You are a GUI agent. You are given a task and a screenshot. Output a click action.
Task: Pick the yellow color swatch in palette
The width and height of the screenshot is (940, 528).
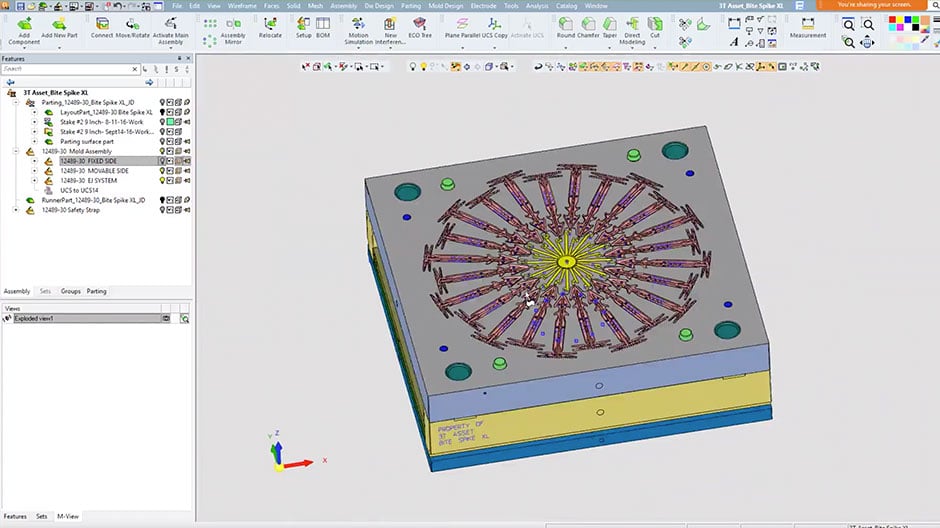tap(898, 20)
